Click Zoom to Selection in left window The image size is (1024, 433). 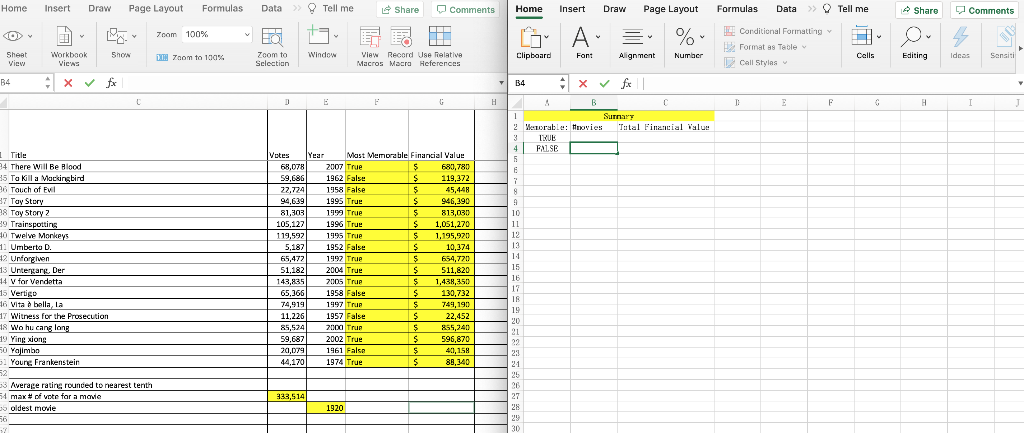click(x=272, y=45)
